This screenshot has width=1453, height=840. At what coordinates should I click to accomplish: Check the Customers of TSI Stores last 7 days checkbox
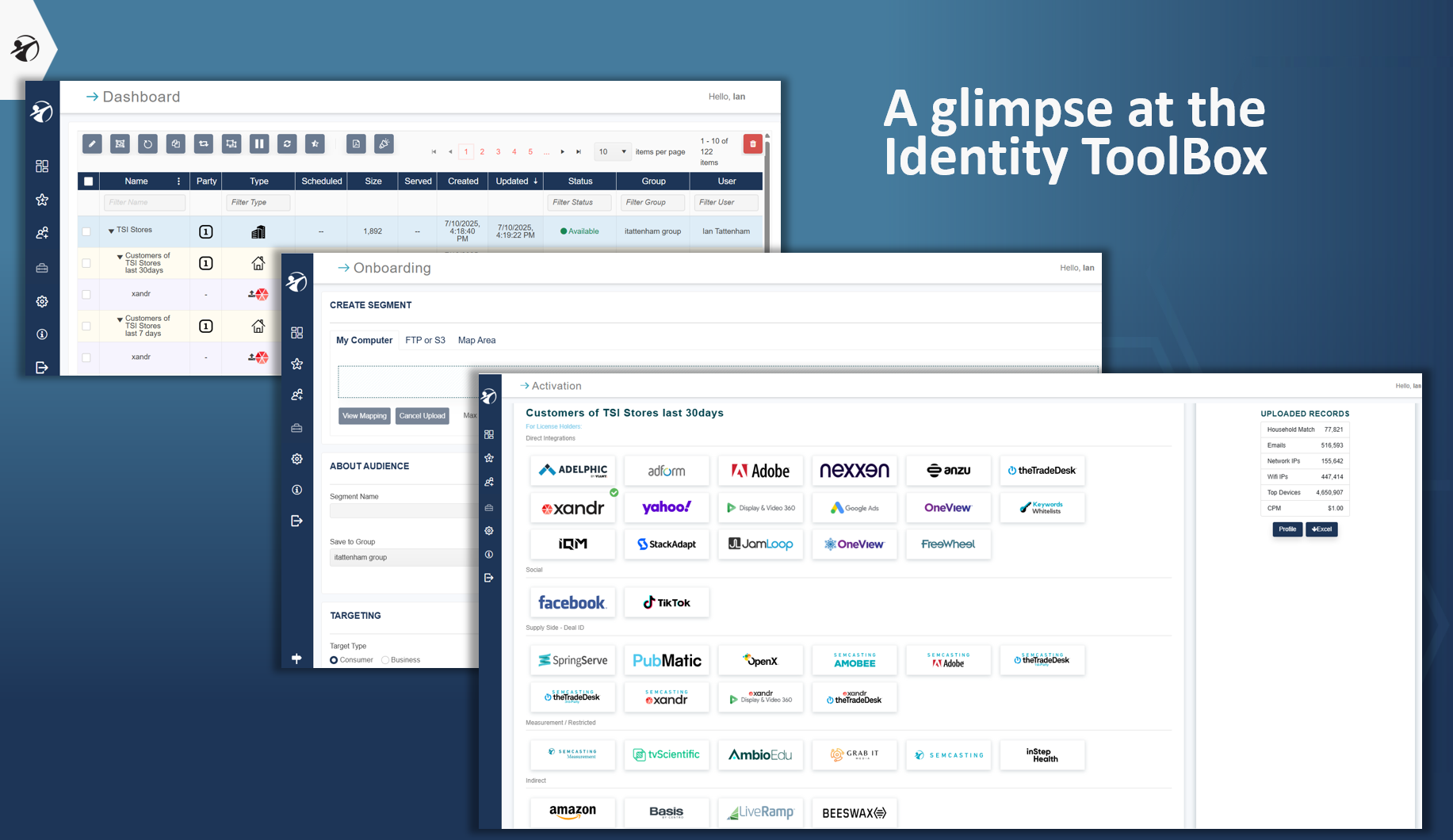[86, 326]
